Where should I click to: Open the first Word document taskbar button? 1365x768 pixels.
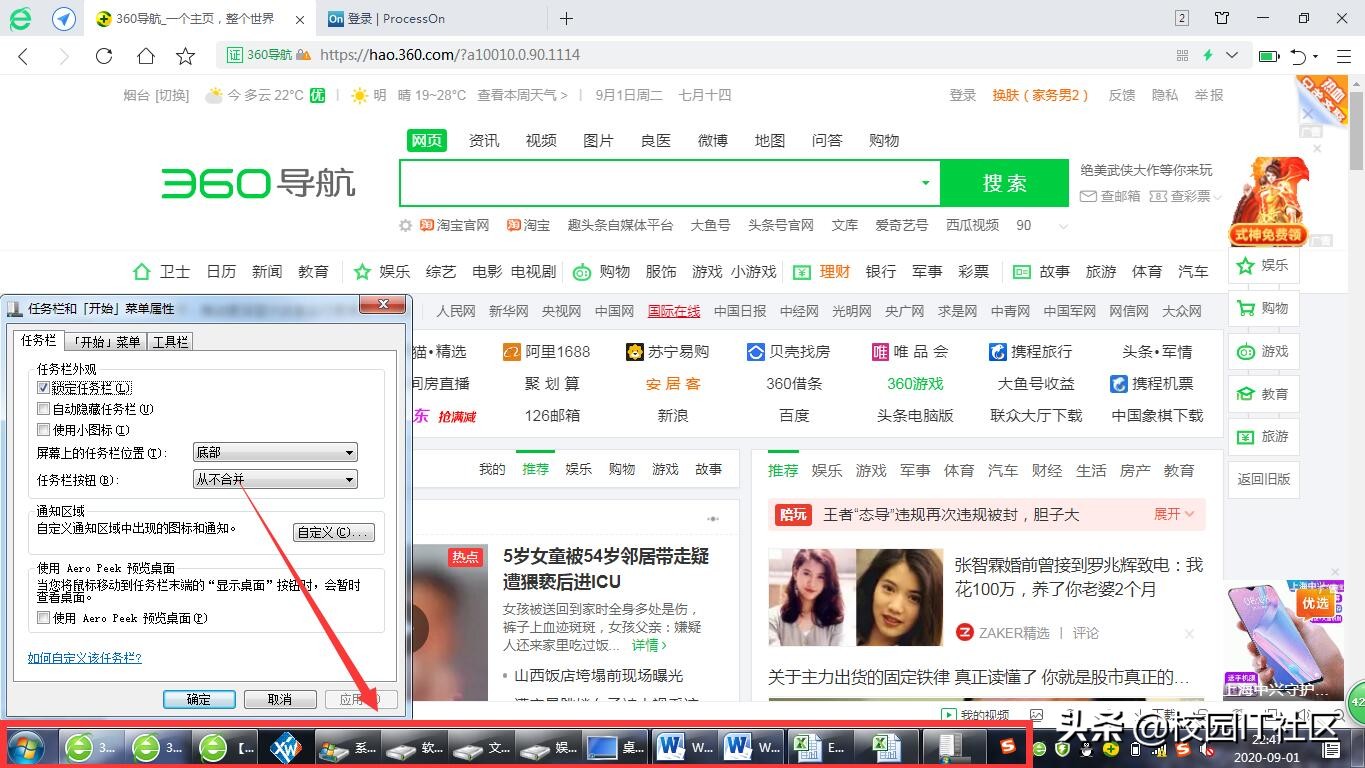click(686, 747)
